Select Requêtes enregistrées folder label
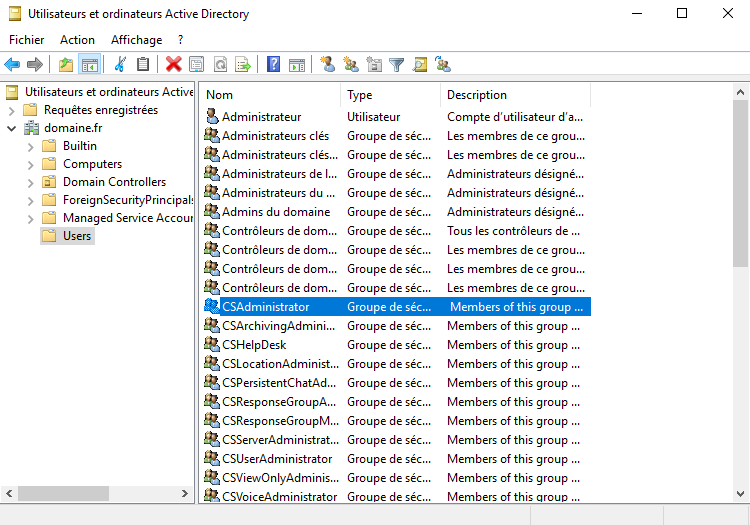The width and height of the screenshot is (750, 525). pos(101,110)
